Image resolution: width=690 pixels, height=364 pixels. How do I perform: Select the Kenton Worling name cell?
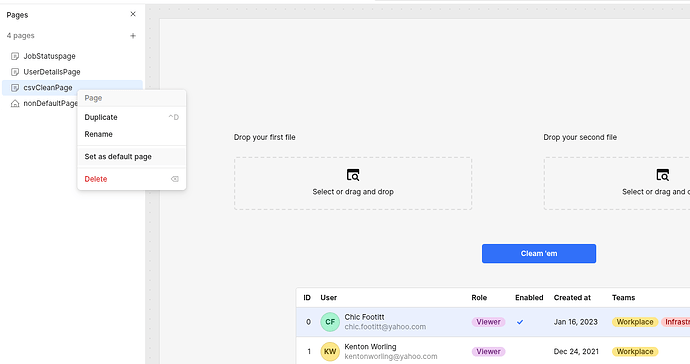click(x=371, y=346)
